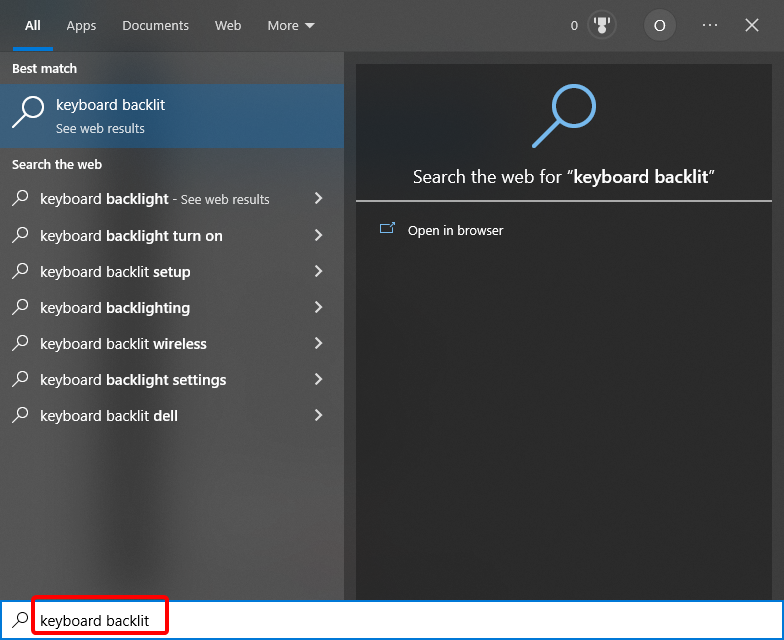
Task: Expand chevron for keyboard backlit setup
Action: pos(318,271)
